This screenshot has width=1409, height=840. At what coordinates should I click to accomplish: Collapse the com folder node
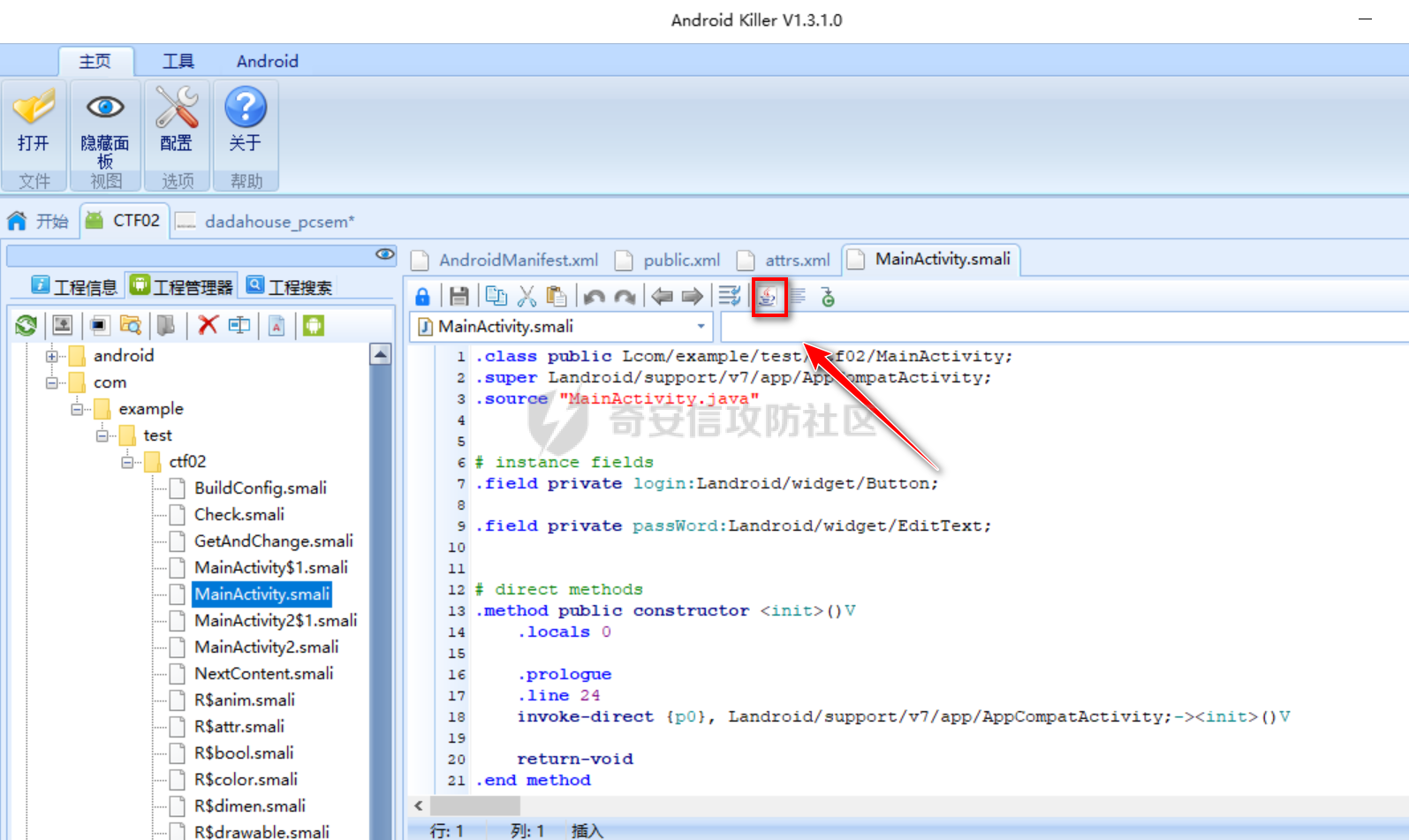click(x=52, y=382)
